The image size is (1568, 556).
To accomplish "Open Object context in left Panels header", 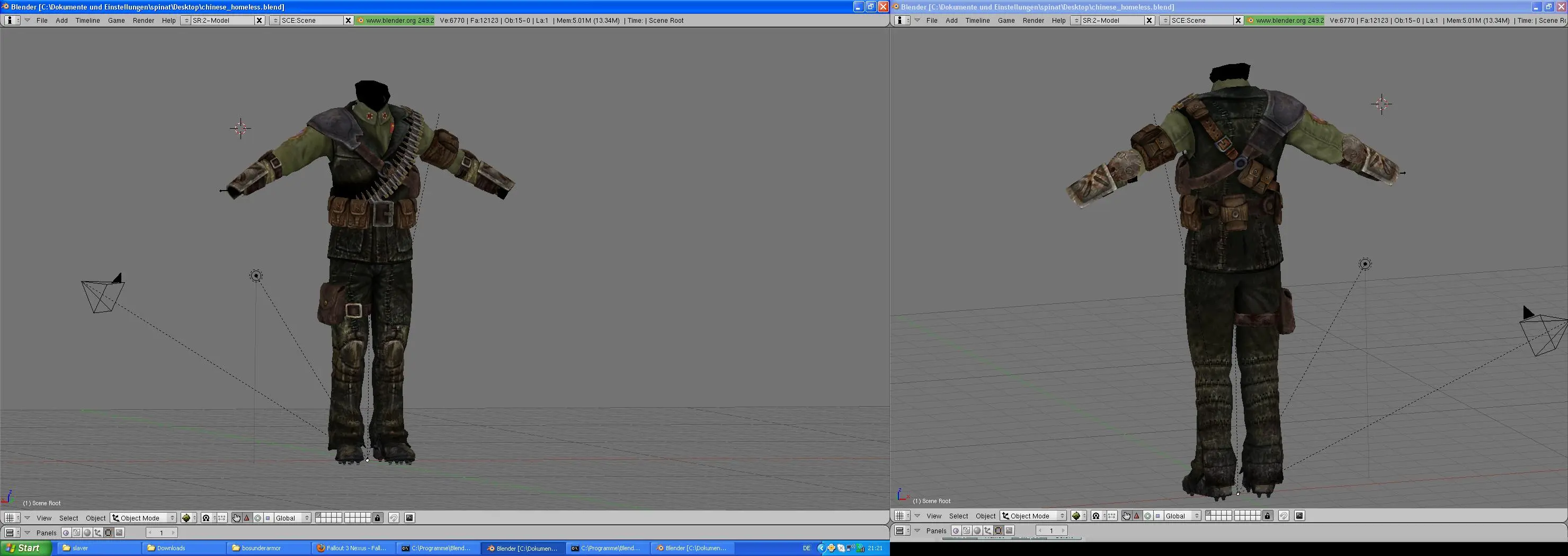I will (98, 533).
